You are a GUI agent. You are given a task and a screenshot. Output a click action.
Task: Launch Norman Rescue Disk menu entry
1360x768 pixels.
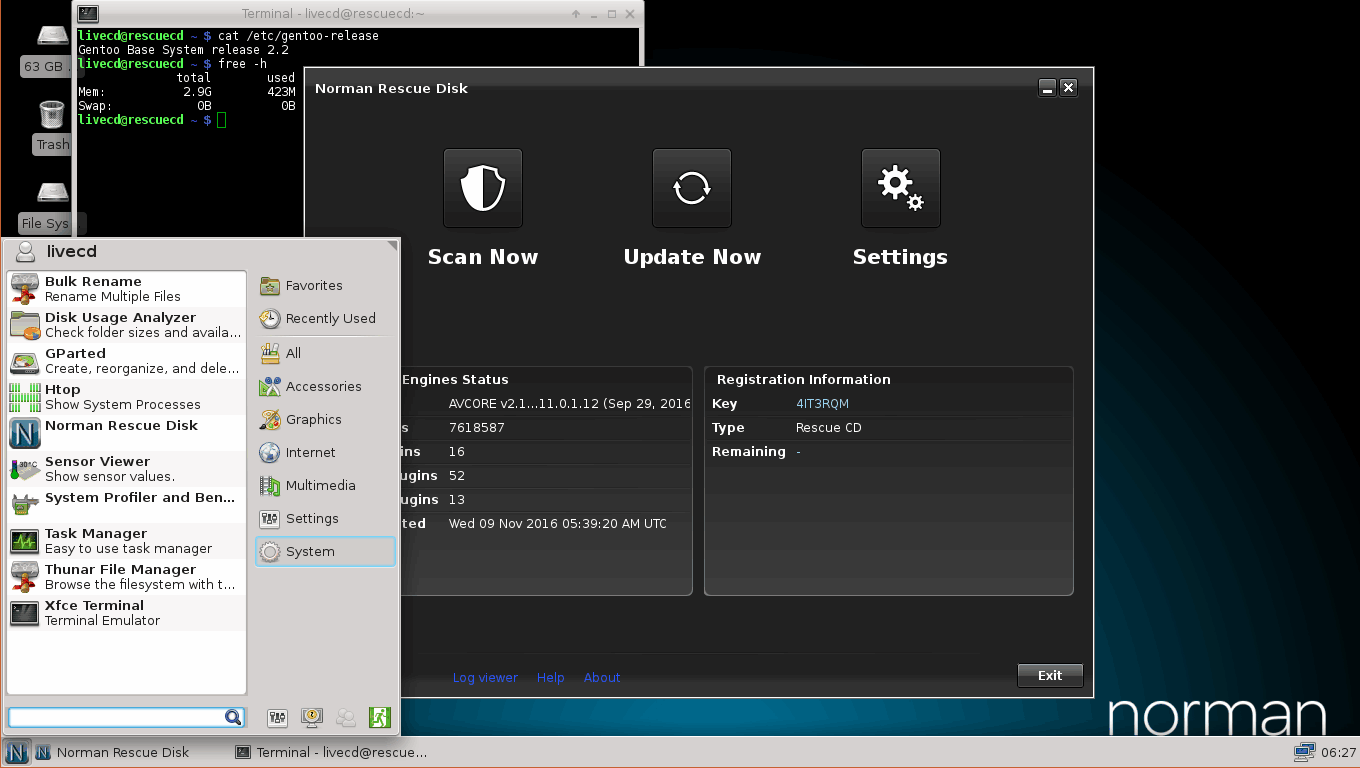[x=126, y=433]
